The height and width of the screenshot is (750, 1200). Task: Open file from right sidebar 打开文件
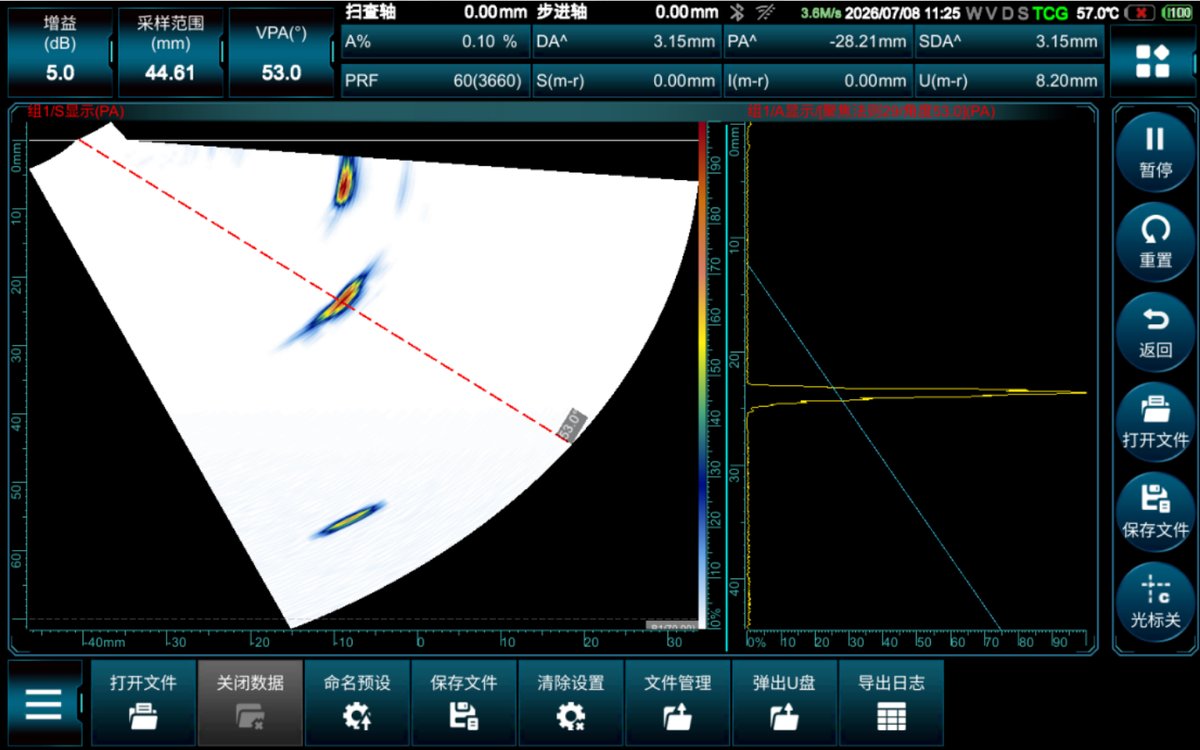(1155, 423)
